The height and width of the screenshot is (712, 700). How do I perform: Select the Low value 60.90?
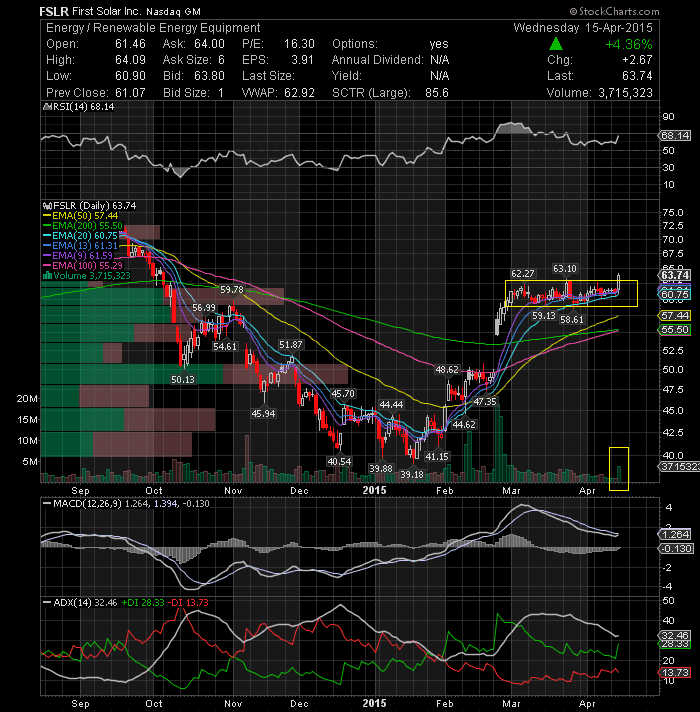point(130,76)
